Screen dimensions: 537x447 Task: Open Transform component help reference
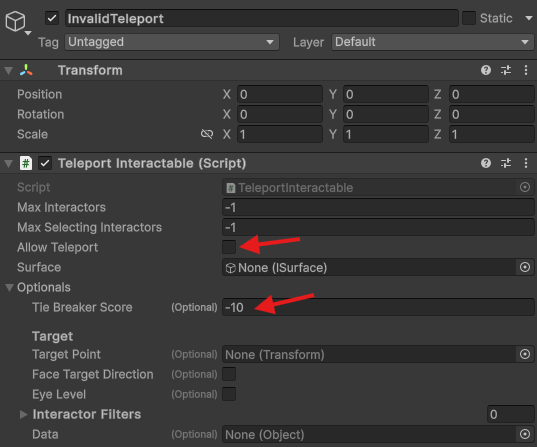486,70
